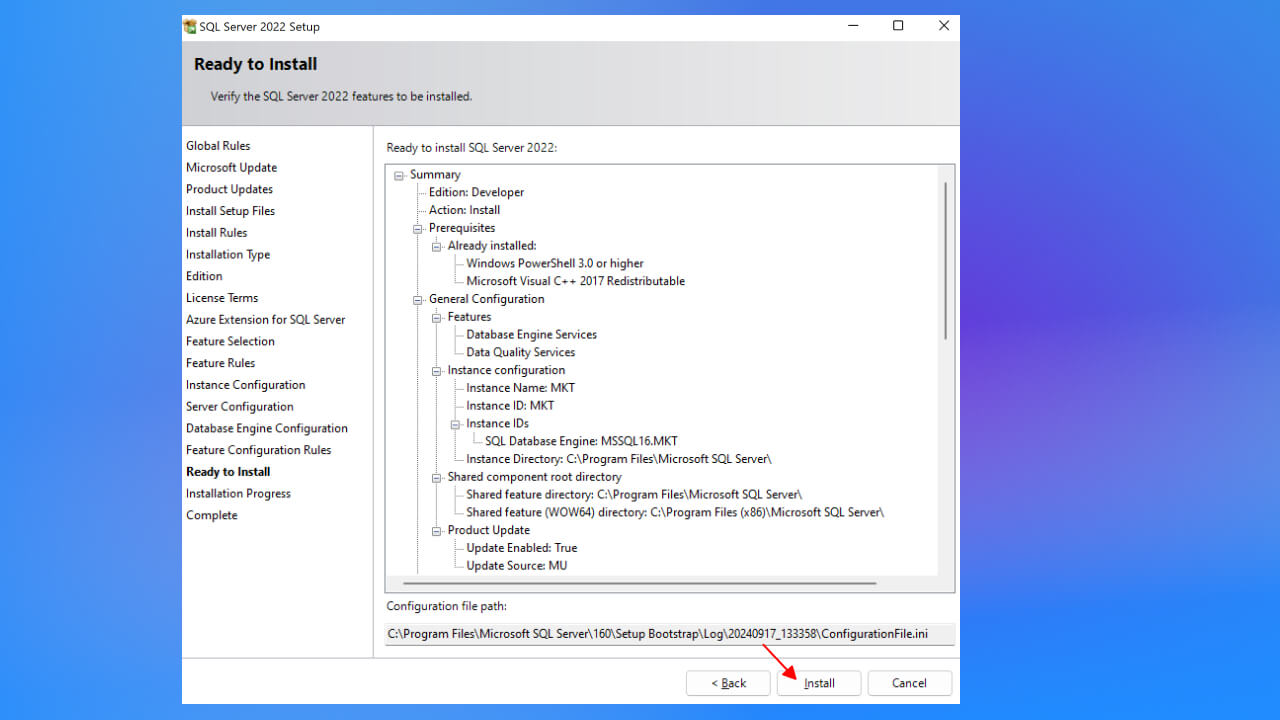This screenshot has width=1280, height=720.
Task: Select 'Instance ID: MKT' row
Action: coord(510,406)
